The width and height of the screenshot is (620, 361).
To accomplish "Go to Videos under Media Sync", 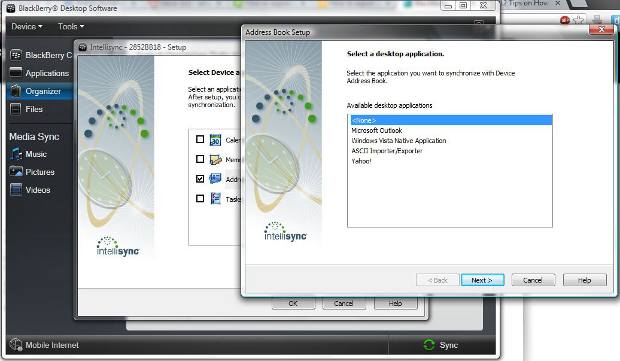I will [38, 190].
